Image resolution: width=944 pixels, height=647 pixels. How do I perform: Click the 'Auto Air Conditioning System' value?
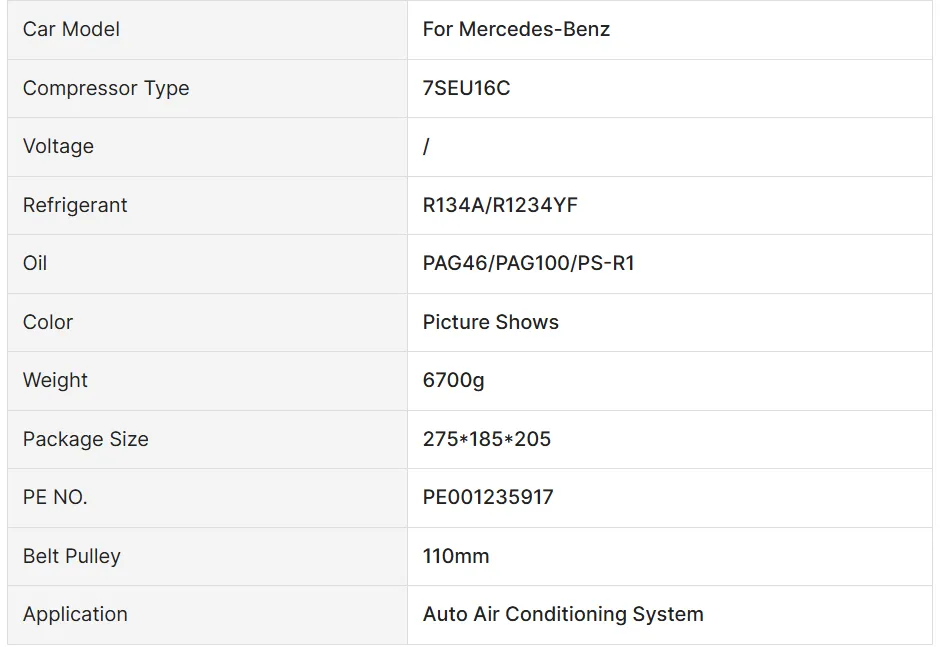coord(563,614)
